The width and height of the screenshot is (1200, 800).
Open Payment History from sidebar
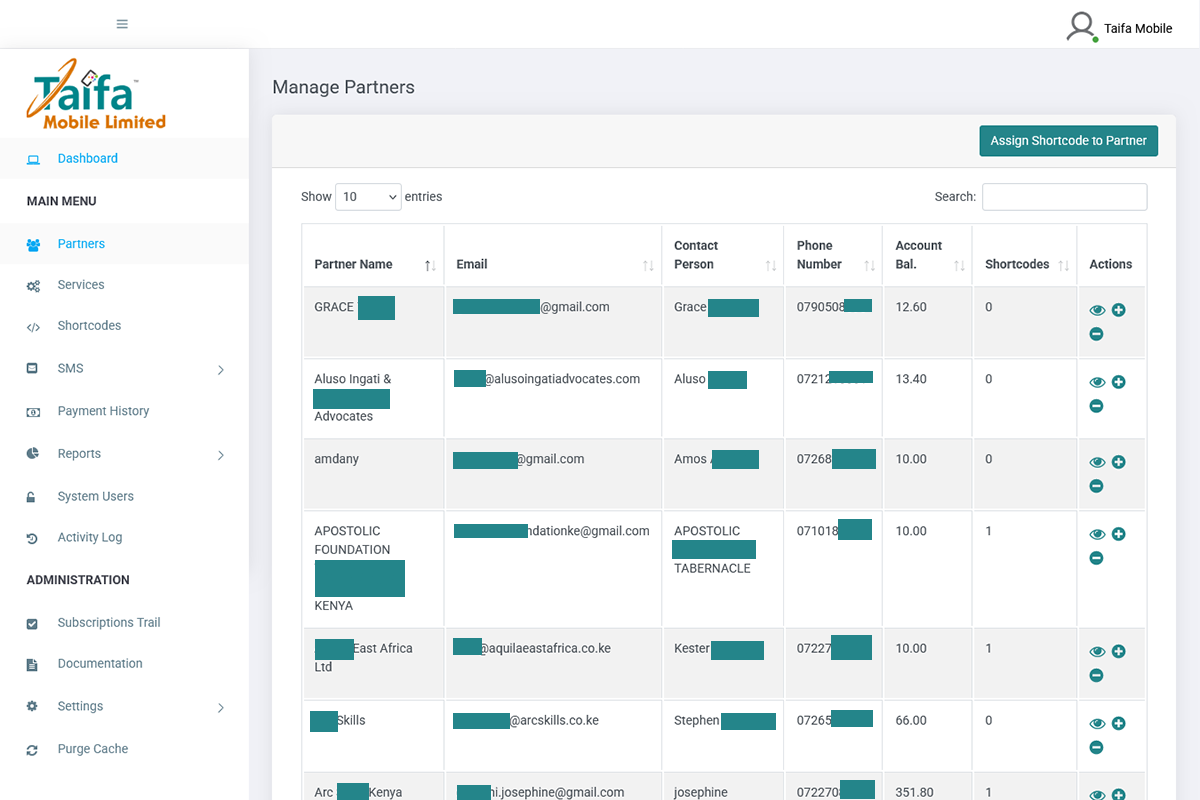103,411
